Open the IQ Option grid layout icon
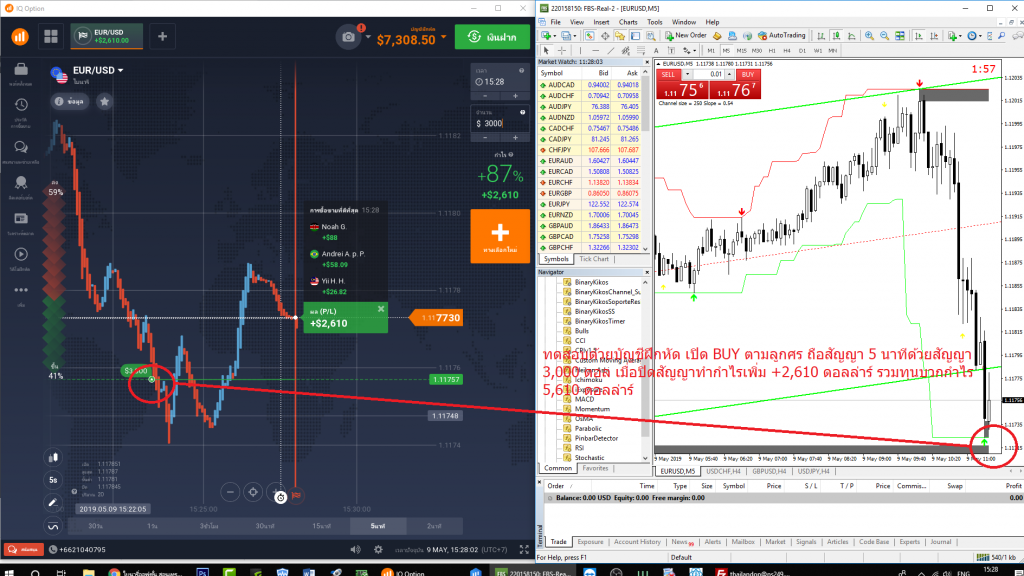 point(51,37)
